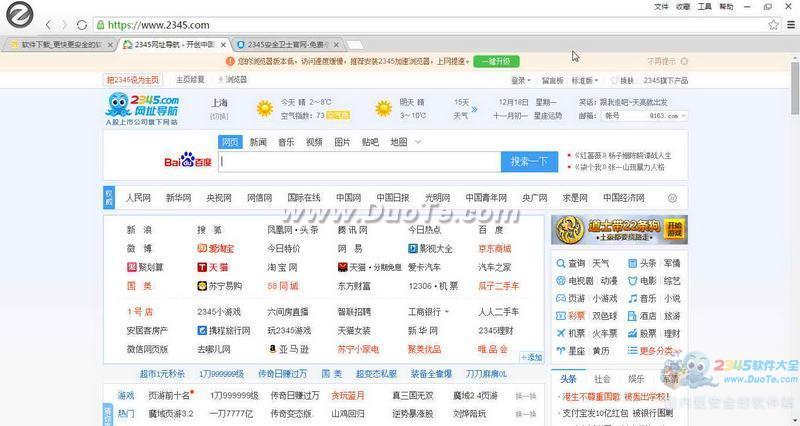Click 把2345设为主页 button
Viewport: 800px width, 426px height.
click(133, 80)
